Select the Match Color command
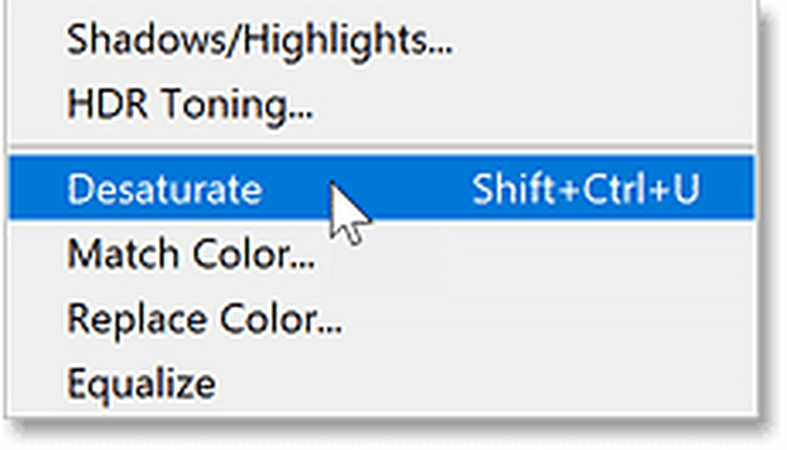This screenshot has height=450, width=787. click(x=191, y=254)
